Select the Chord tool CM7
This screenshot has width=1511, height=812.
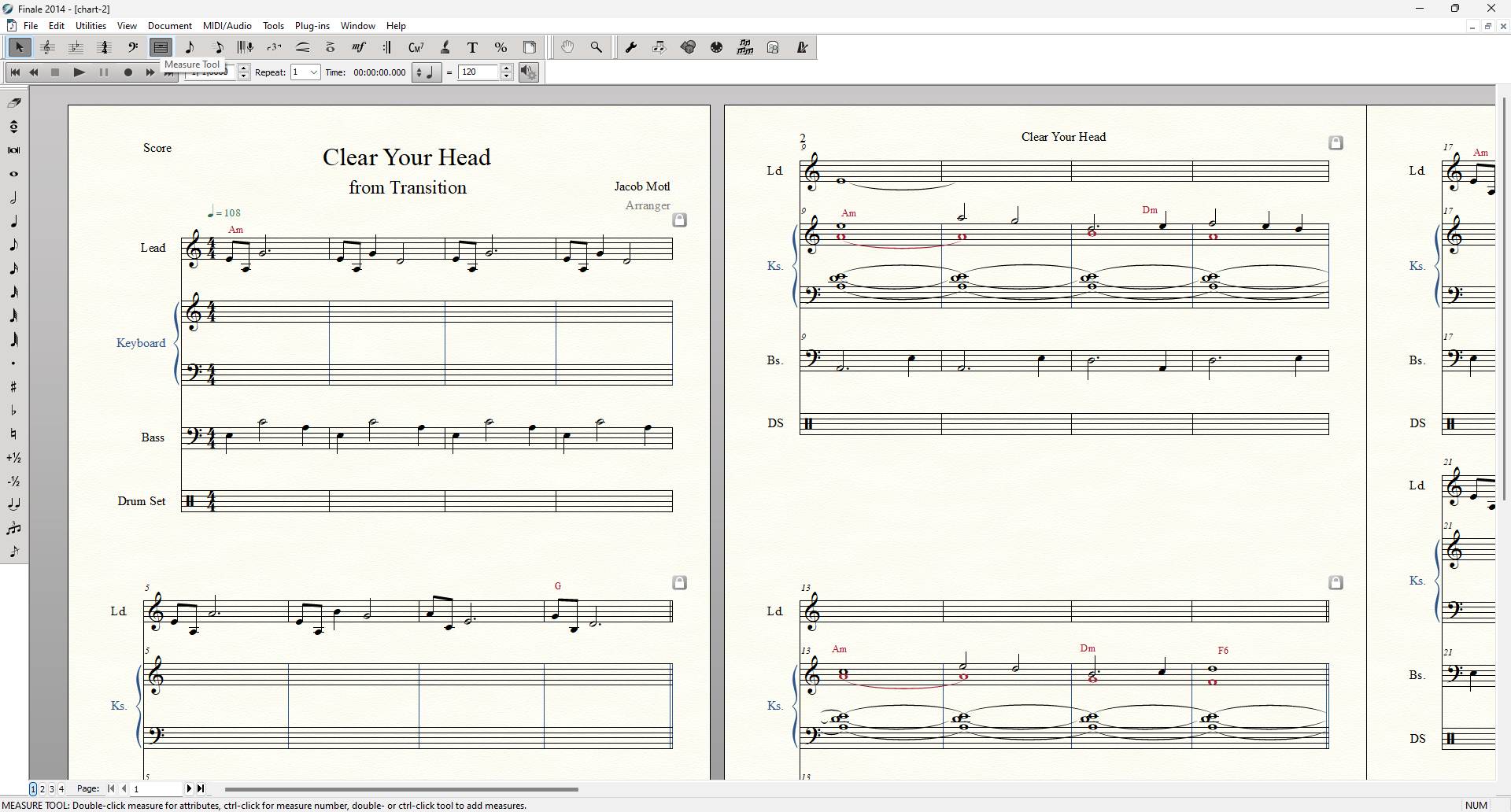416,48
